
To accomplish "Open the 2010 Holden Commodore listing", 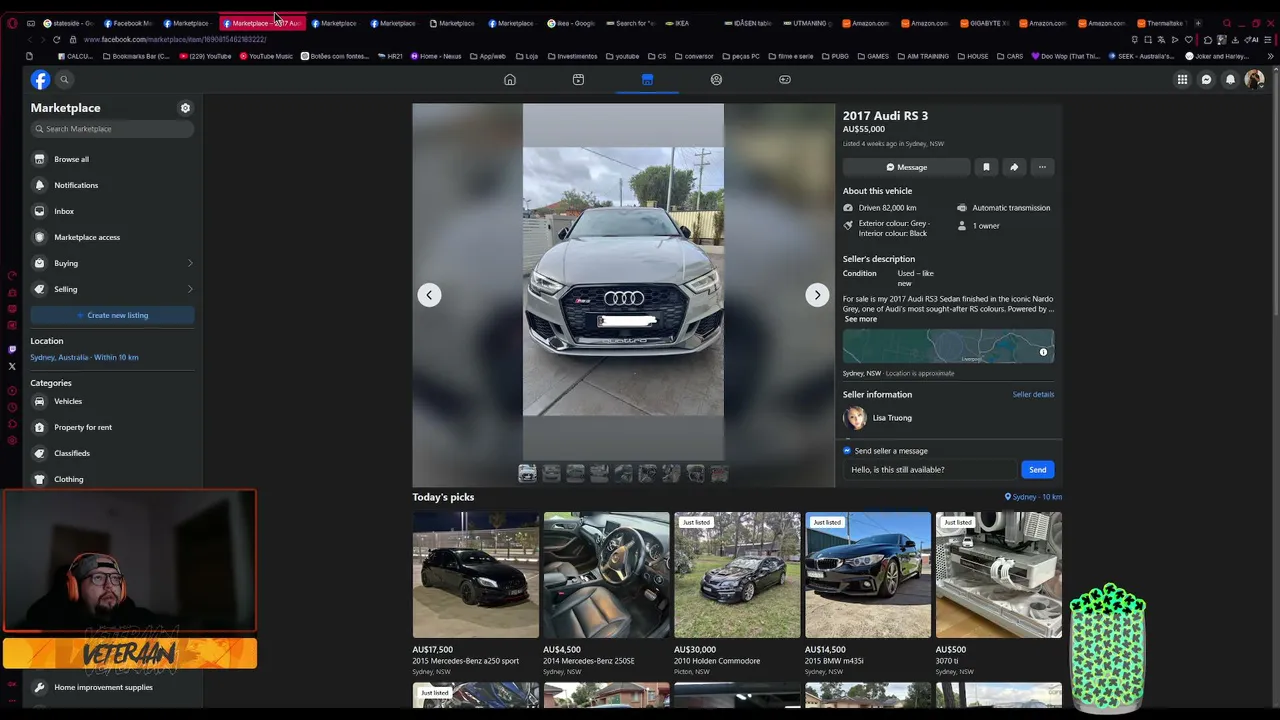I will pos(737,594).
